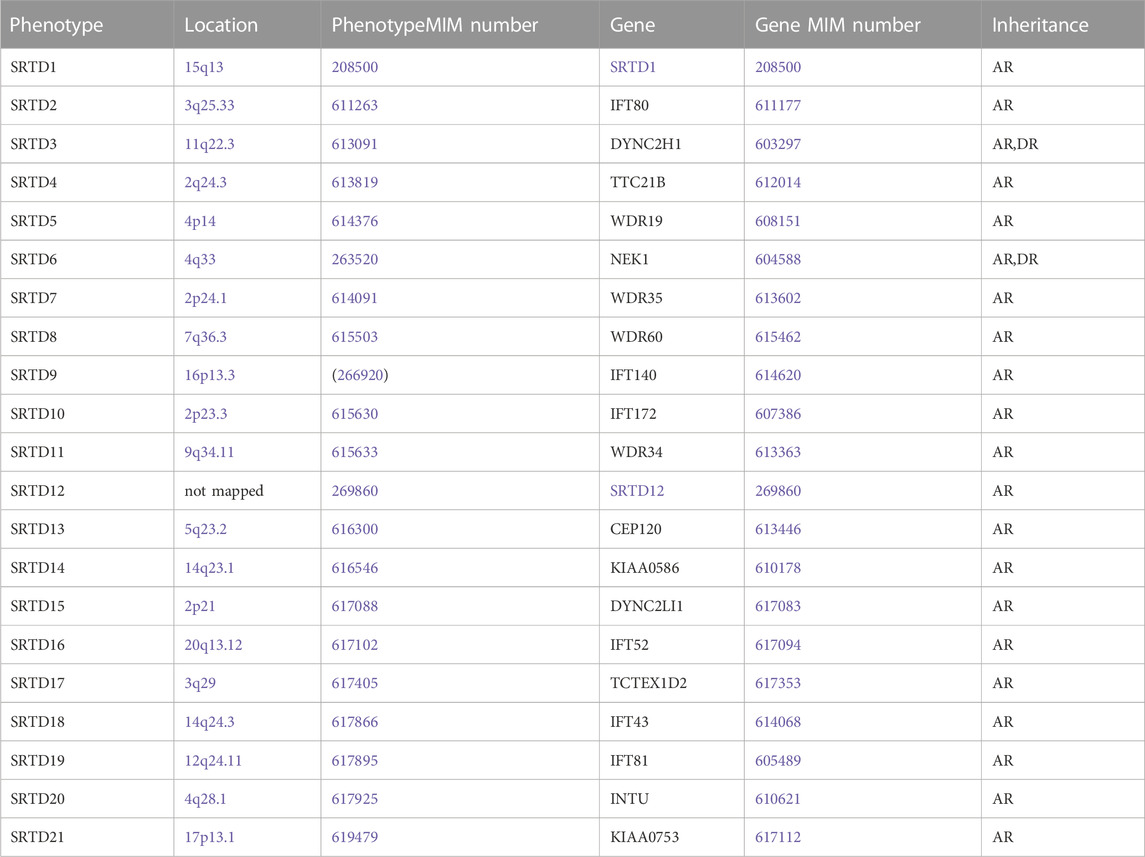Select the WDR35 gene cell

(672, 298)
